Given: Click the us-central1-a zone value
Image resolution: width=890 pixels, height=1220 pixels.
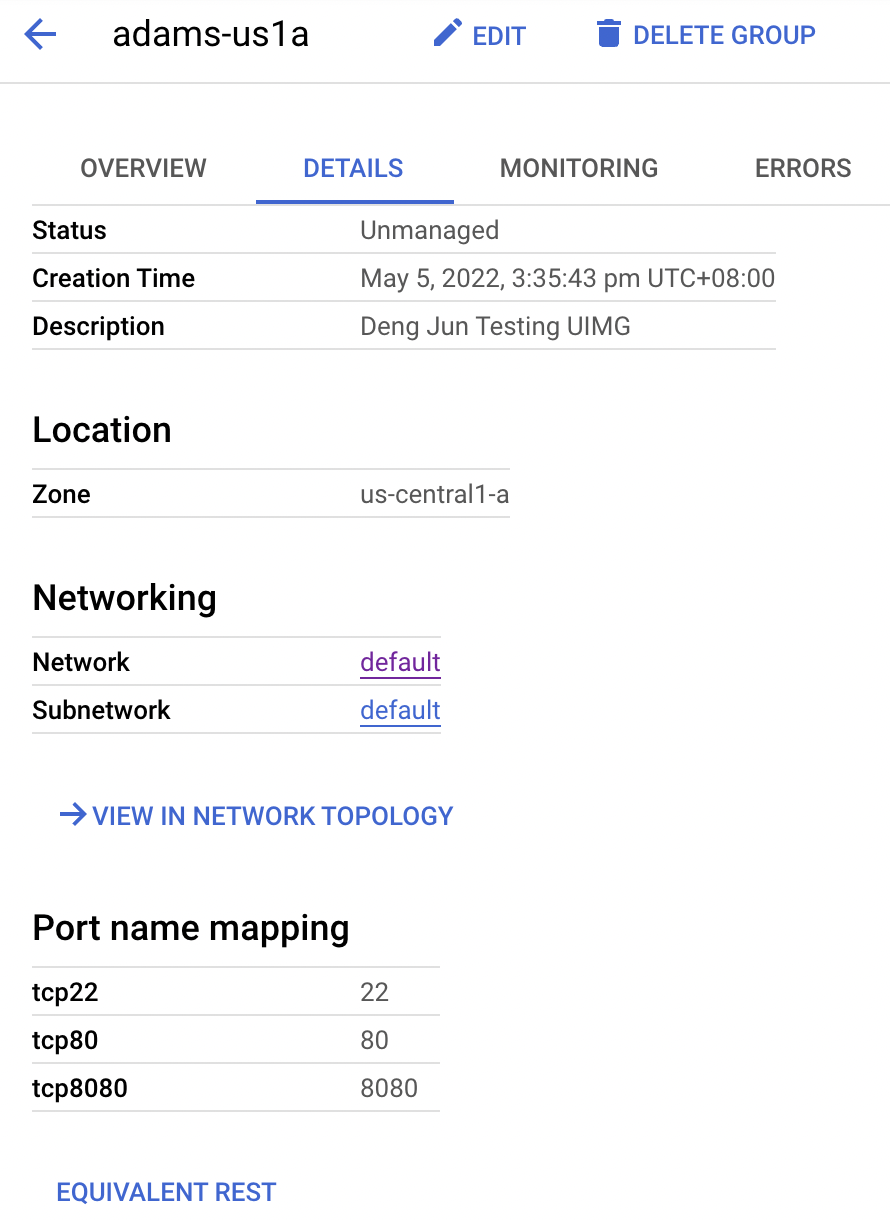Looking at the screenshot, I should [x=435, y=494].
